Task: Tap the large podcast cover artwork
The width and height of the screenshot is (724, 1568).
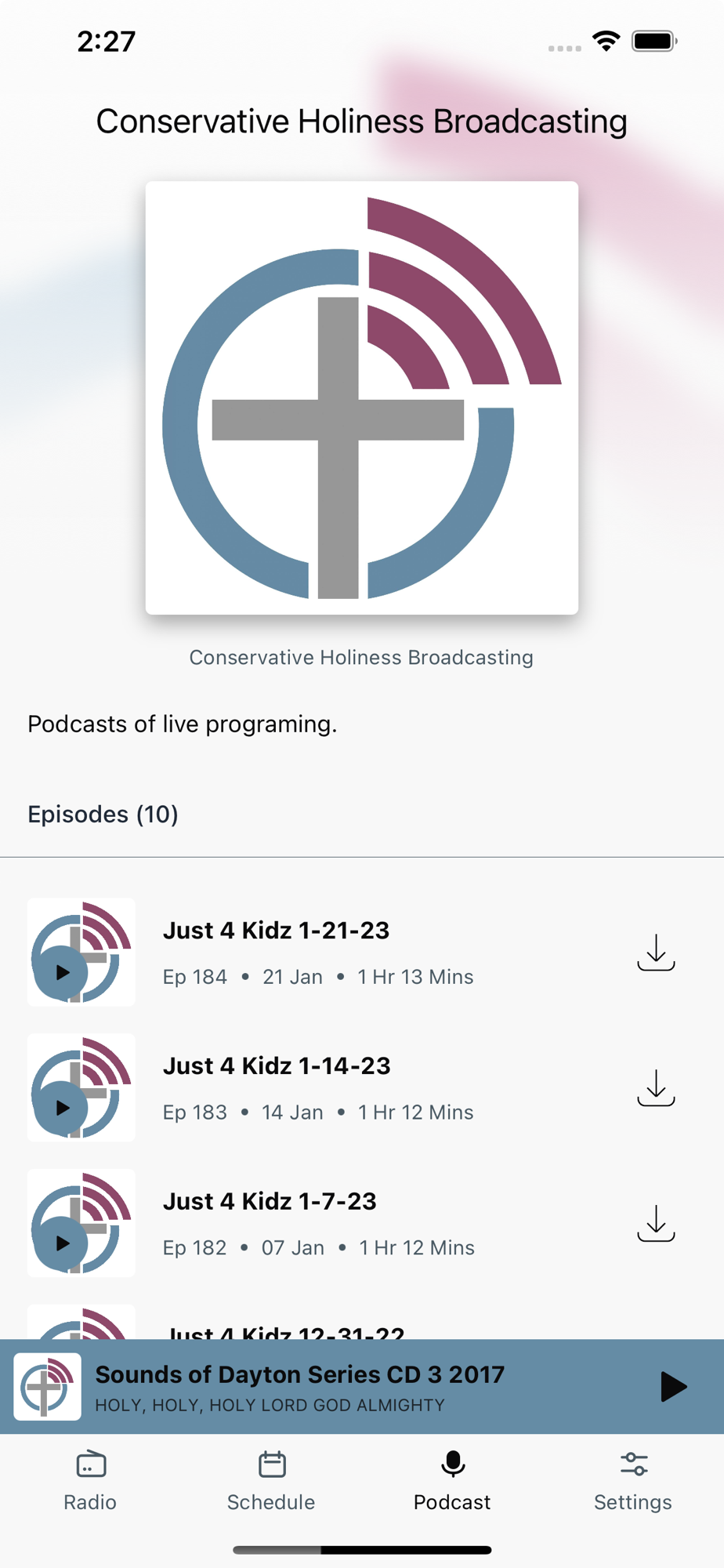Action: pyautogui.click(x=362, y=398)
